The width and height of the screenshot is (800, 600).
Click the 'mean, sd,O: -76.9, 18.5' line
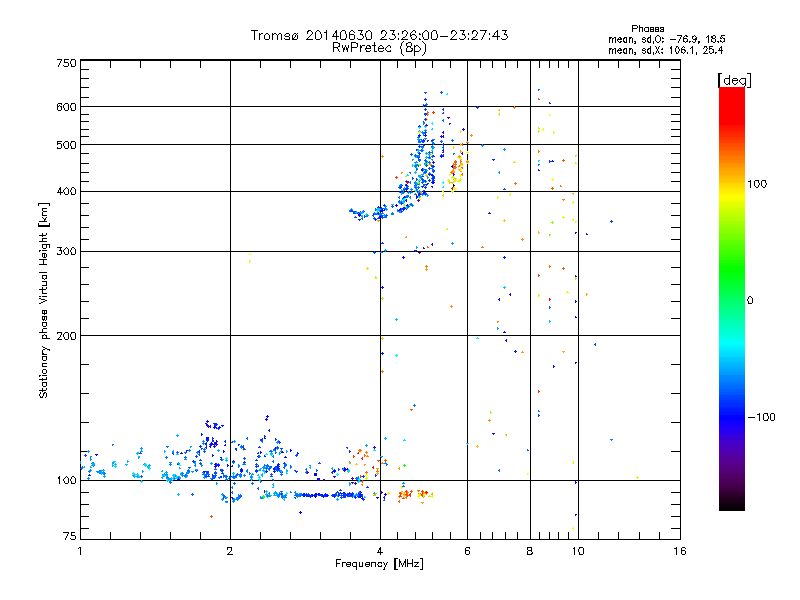(x=666, y=39)
